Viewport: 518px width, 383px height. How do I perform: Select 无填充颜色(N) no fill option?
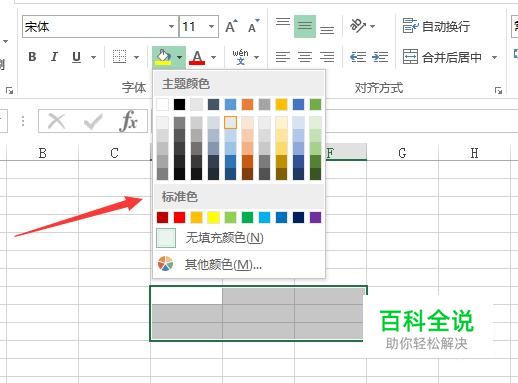pos(239,238)
